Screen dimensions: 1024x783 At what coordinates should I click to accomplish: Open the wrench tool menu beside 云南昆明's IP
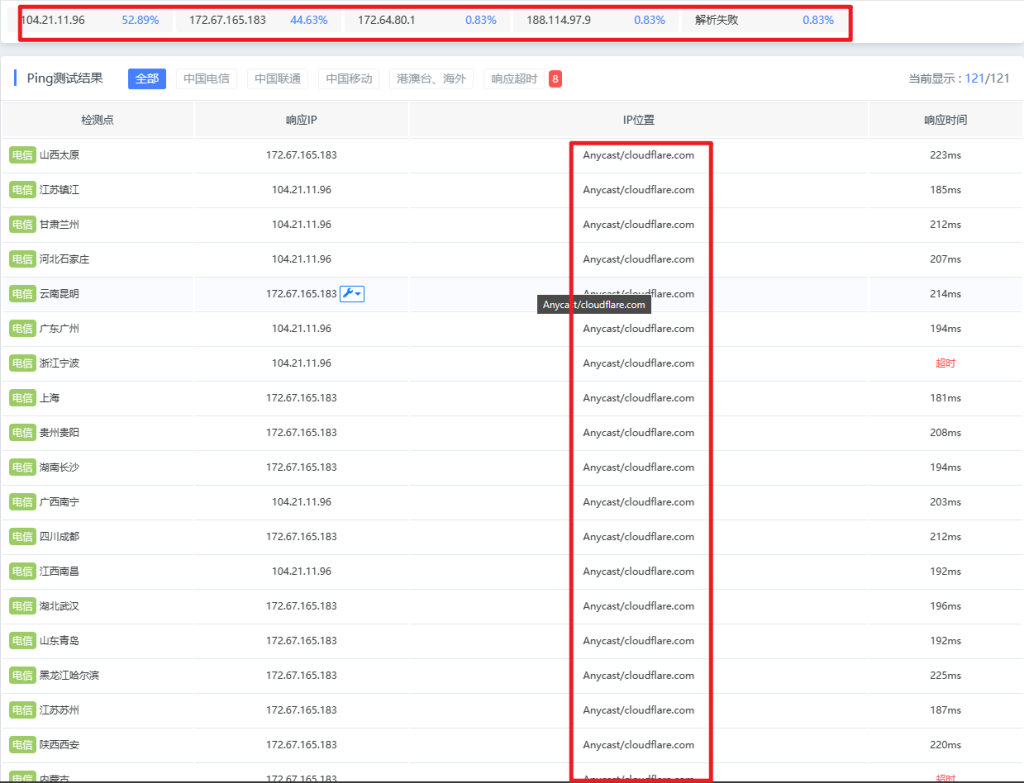tap(352, 294)
